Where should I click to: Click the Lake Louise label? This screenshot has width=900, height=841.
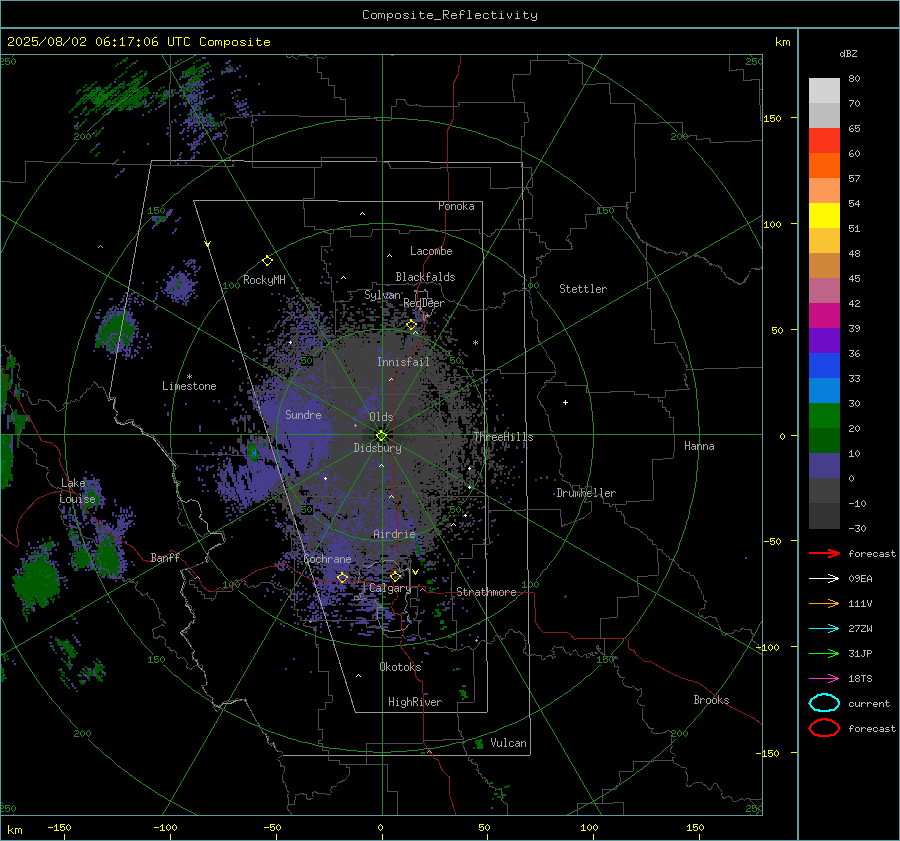click(x=77, y=491)
